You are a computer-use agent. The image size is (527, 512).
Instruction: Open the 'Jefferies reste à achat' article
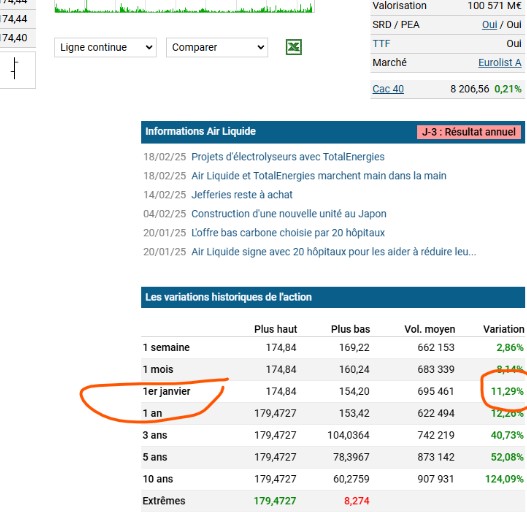click(242, 195)
